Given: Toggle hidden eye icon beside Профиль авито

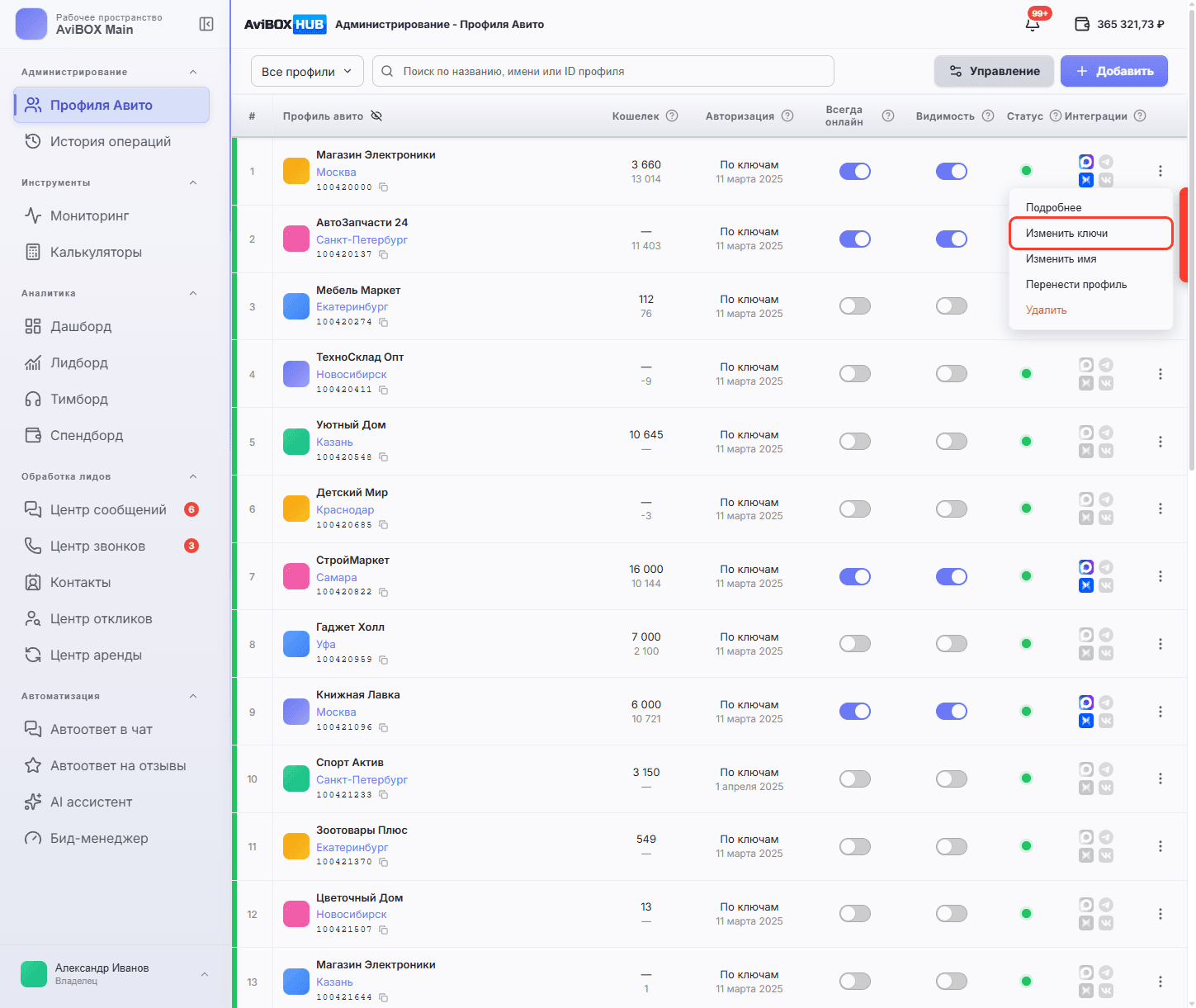Looking at the screenshot, I should point(376,116).
